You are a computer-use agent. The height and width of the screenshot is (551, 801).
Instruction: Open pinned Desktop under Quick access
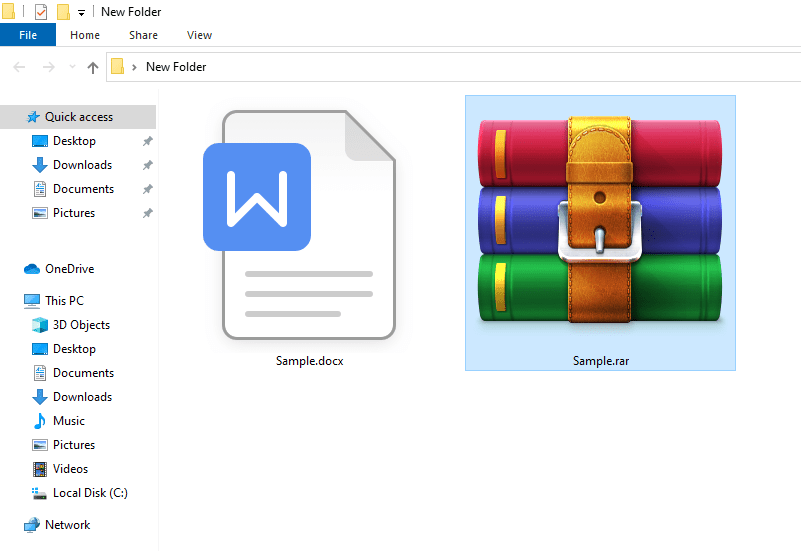[74, 141]
